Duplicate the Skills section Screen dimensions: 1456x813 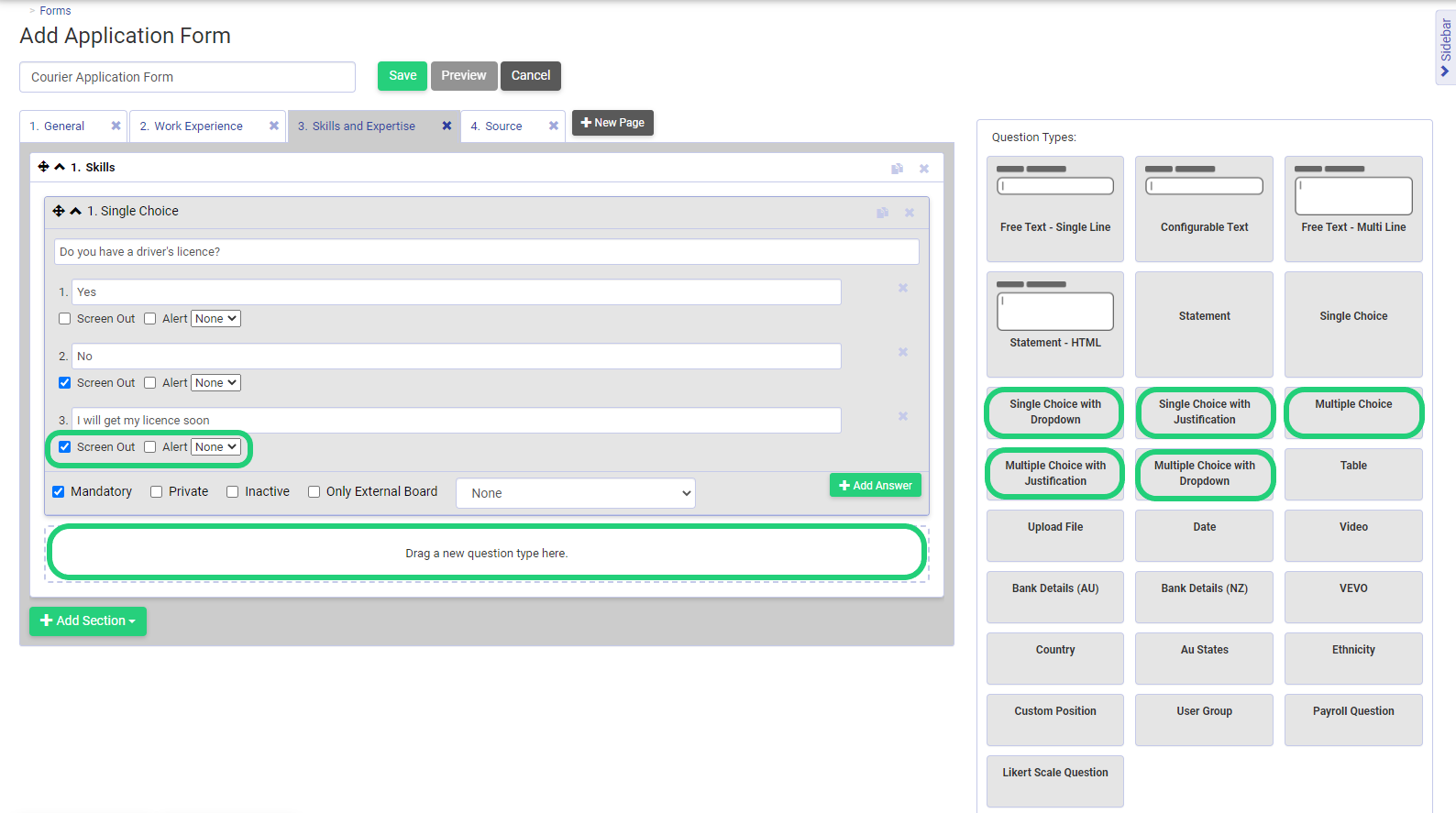click(x=897, y=169)
